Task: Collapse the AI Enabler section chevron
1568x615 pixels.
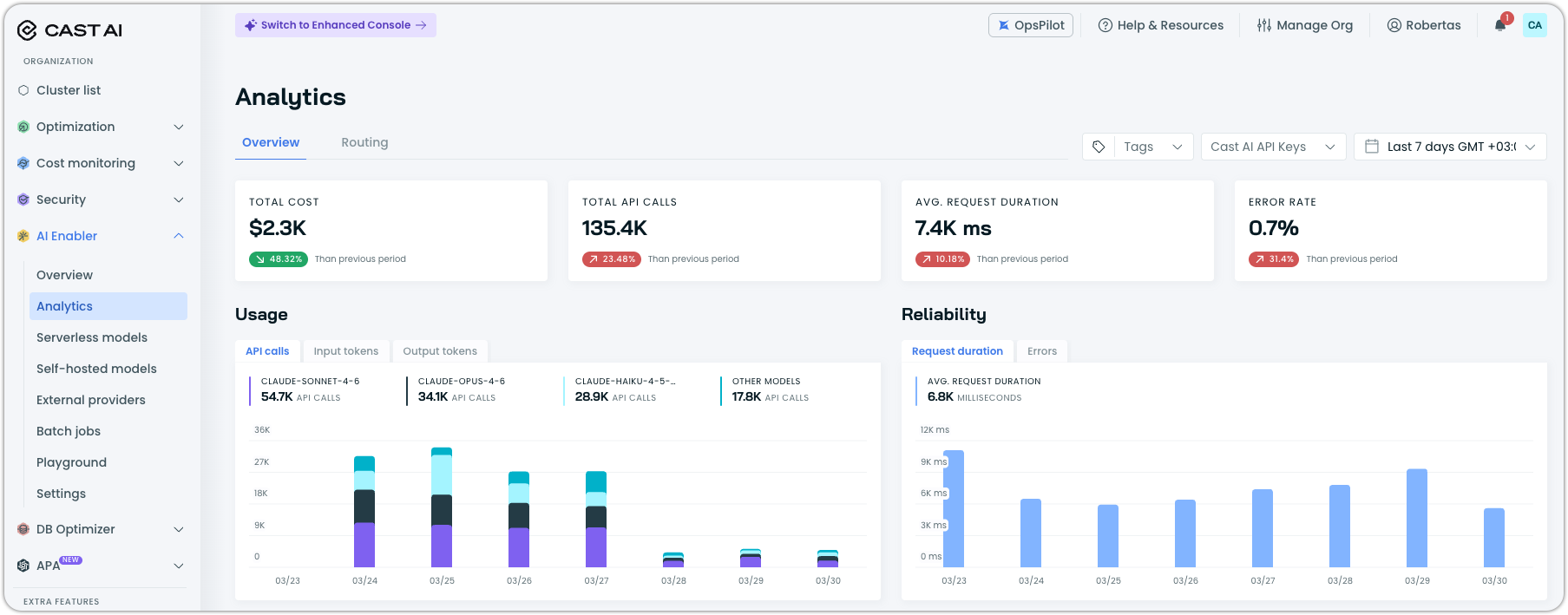Action: point(179,236)
